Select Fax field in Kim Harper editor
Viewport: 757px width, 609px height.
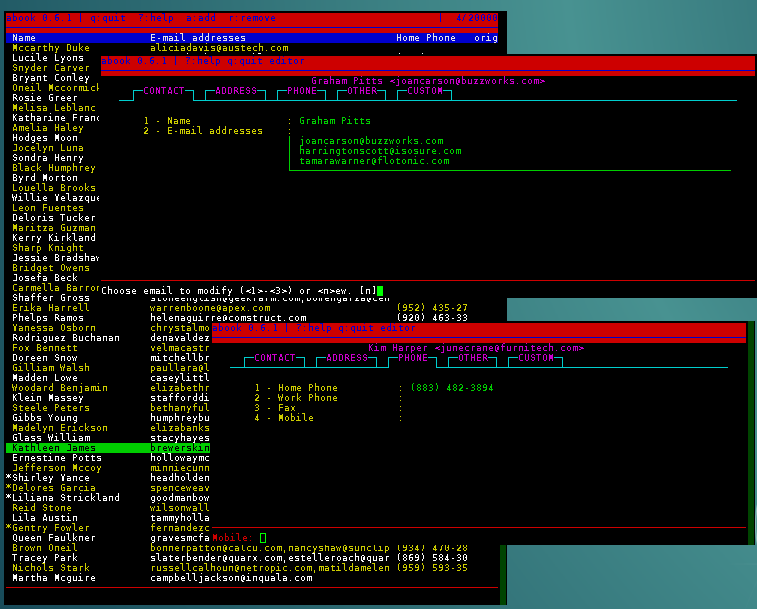click(x=275, y=408)
